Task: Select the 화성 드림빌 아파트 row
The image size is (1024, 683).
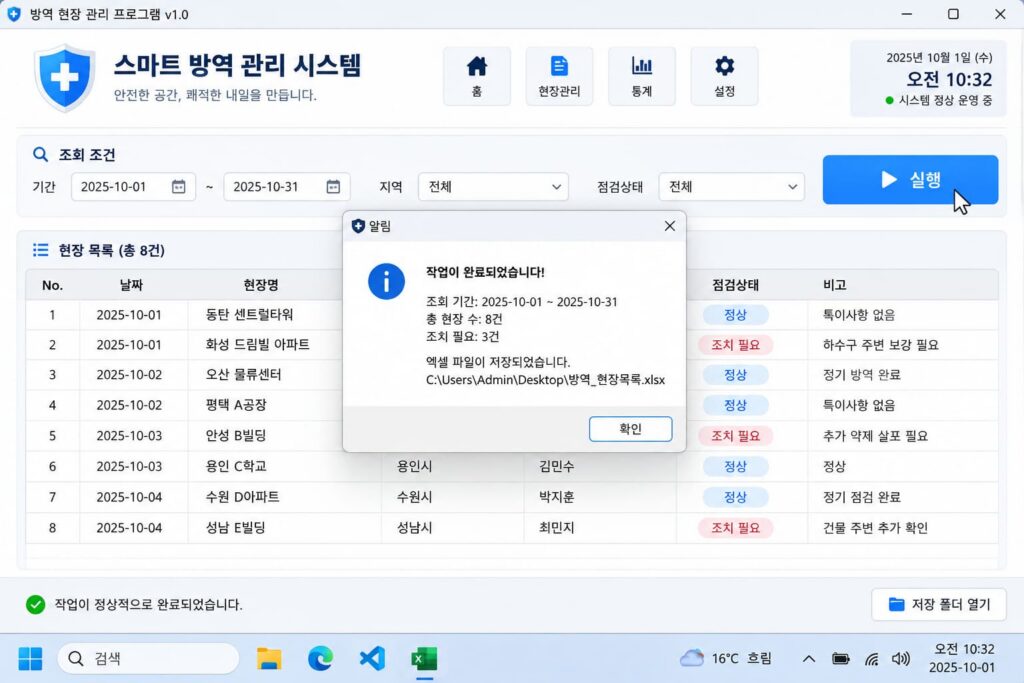Action: tap(511, 345)
